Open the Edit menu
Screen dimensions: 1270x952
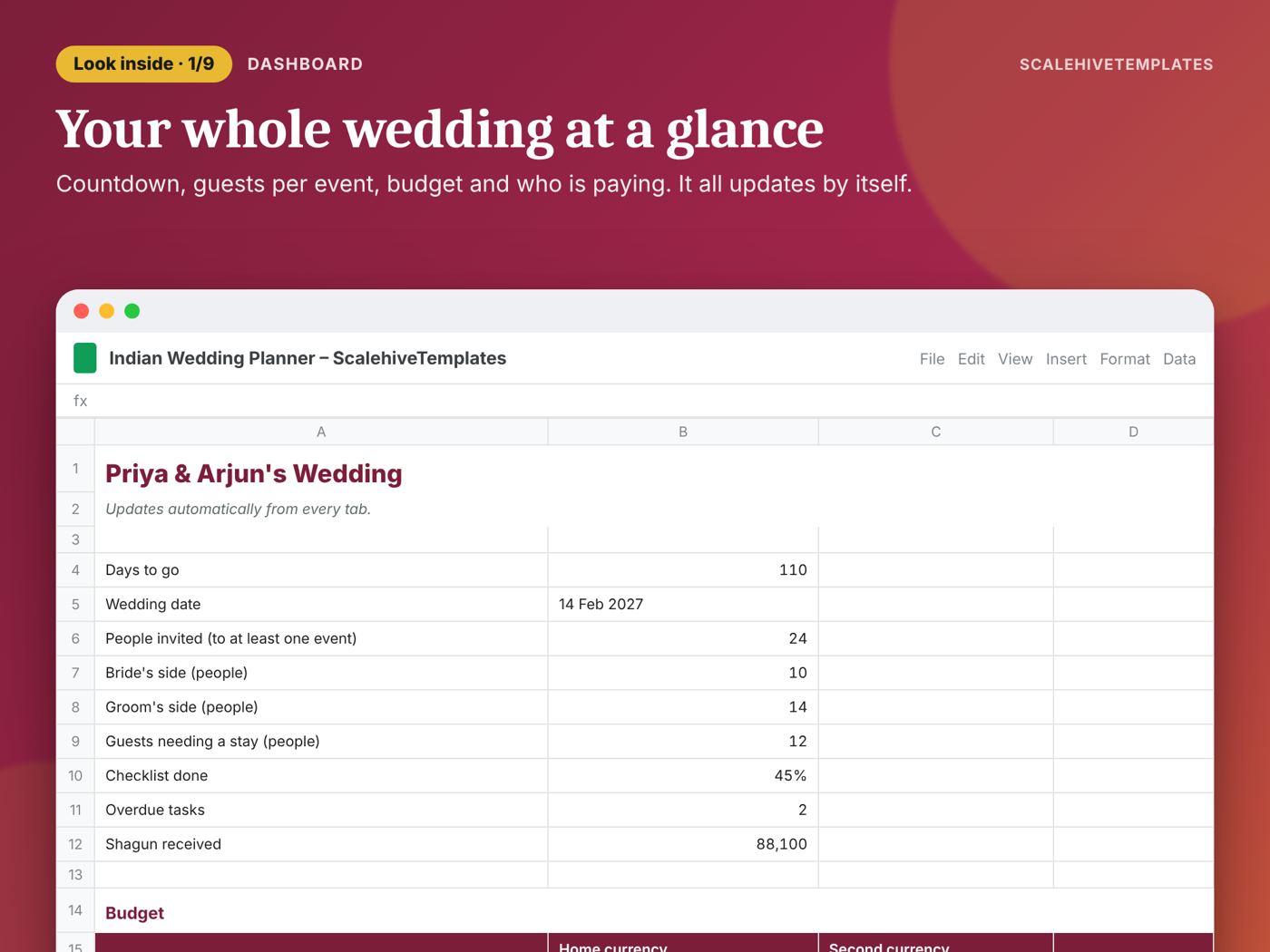(971, 359)
